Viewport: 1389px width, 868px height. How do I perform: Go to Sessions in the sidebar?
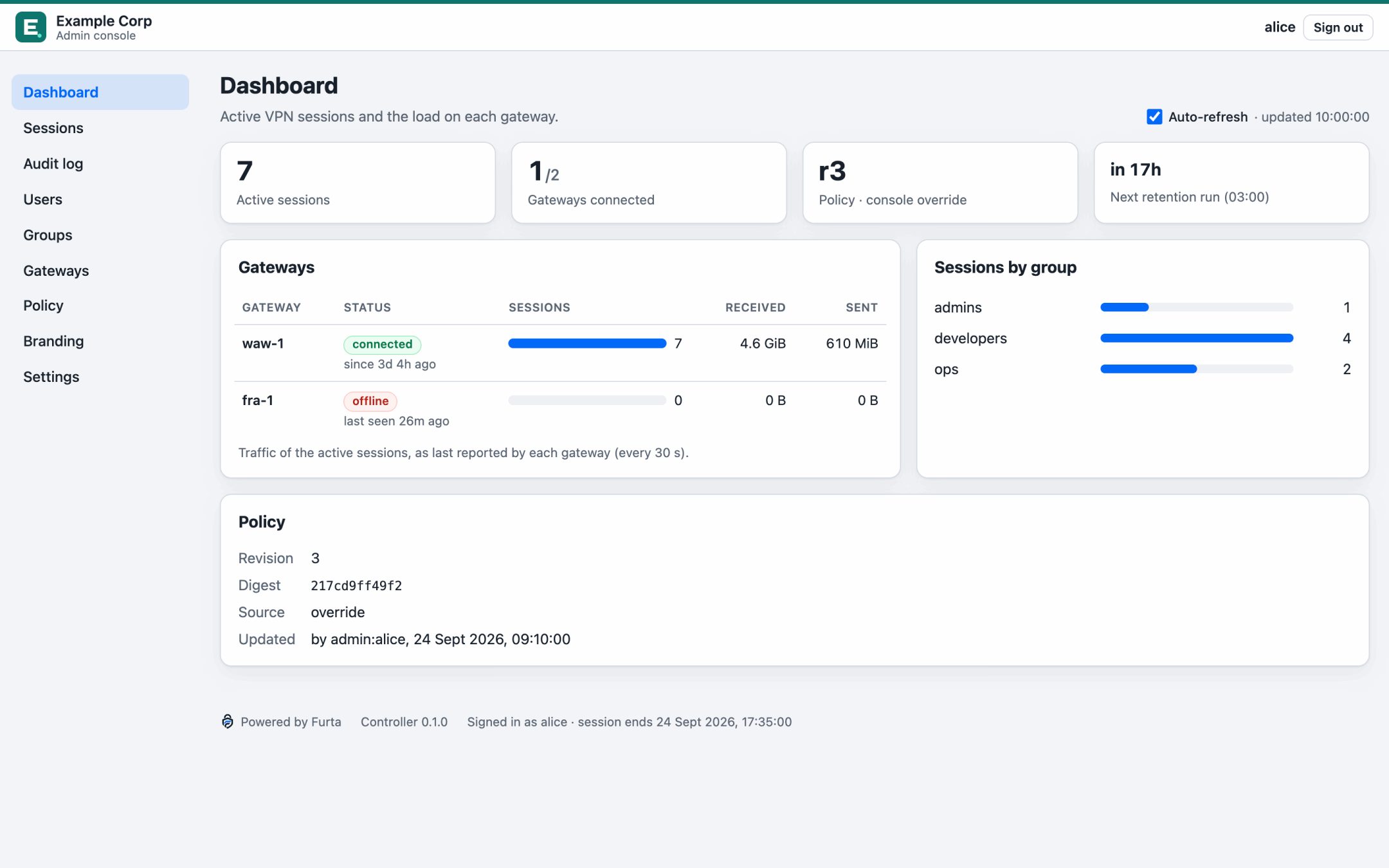100,128
